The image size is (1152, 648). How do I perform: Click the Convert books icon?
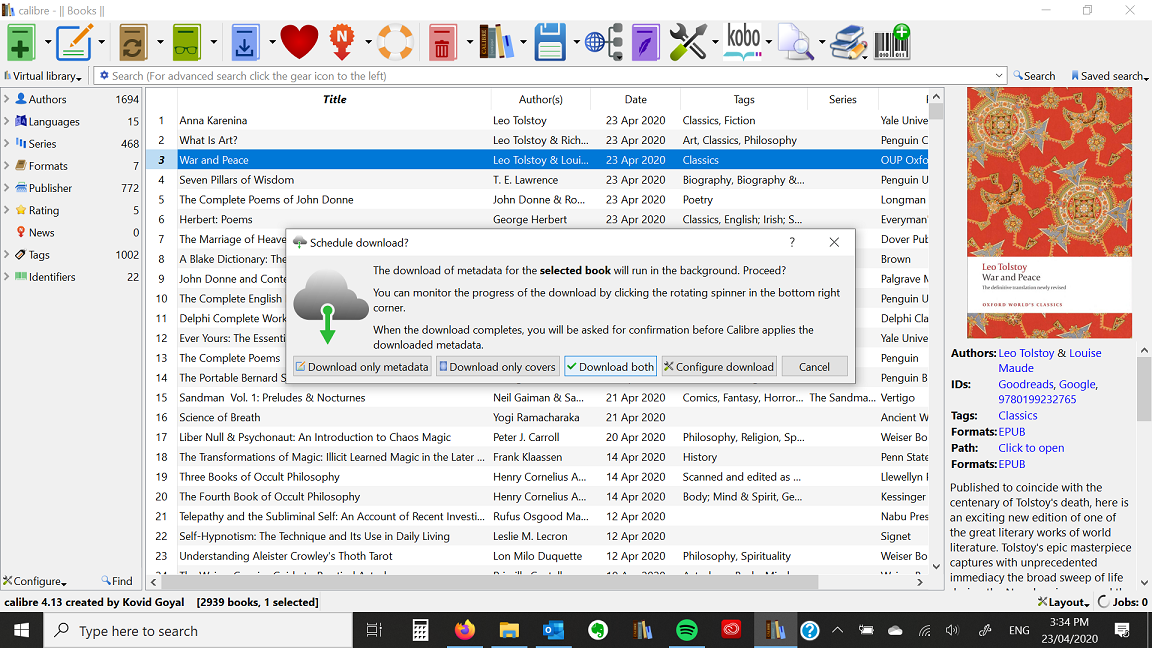133,43
